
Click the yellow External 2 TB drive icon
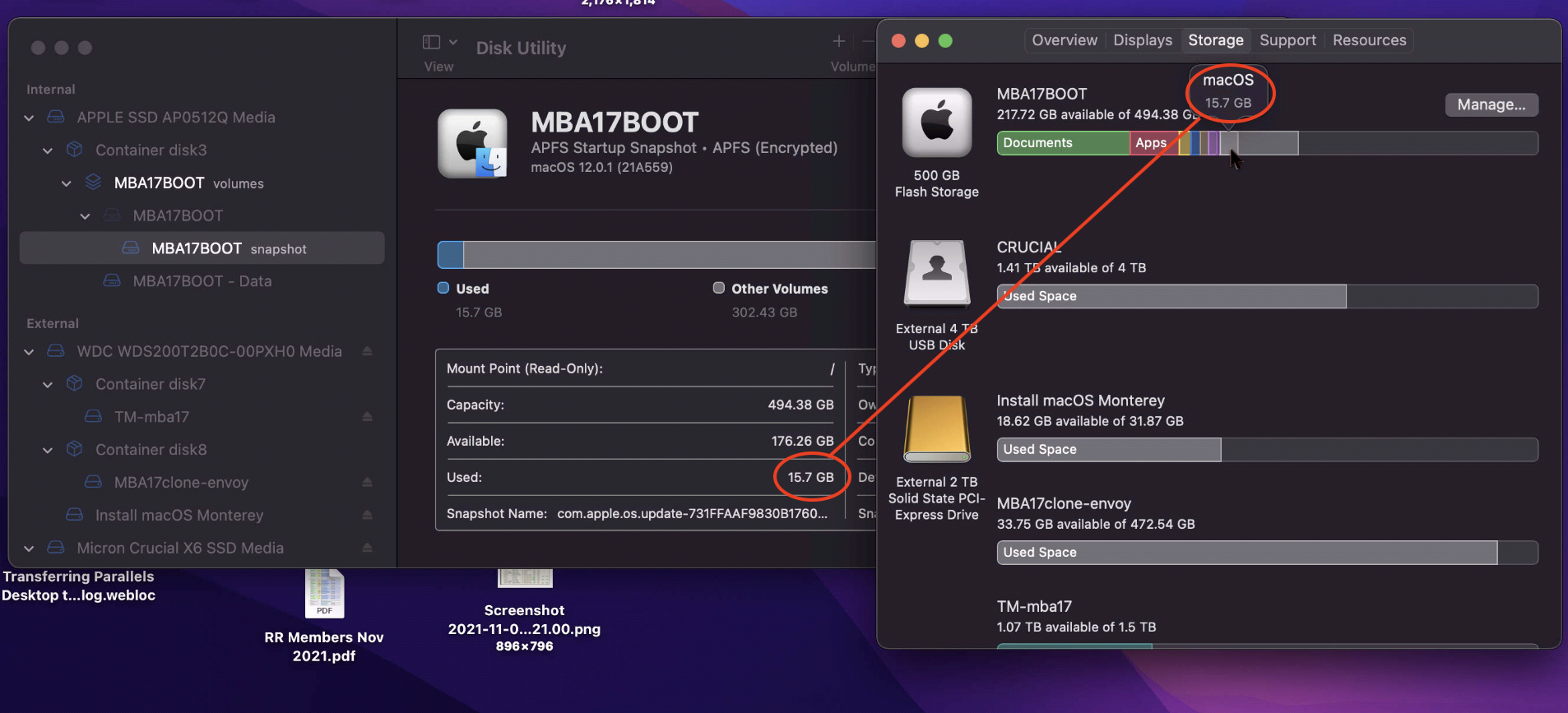[x=936, y=428]
